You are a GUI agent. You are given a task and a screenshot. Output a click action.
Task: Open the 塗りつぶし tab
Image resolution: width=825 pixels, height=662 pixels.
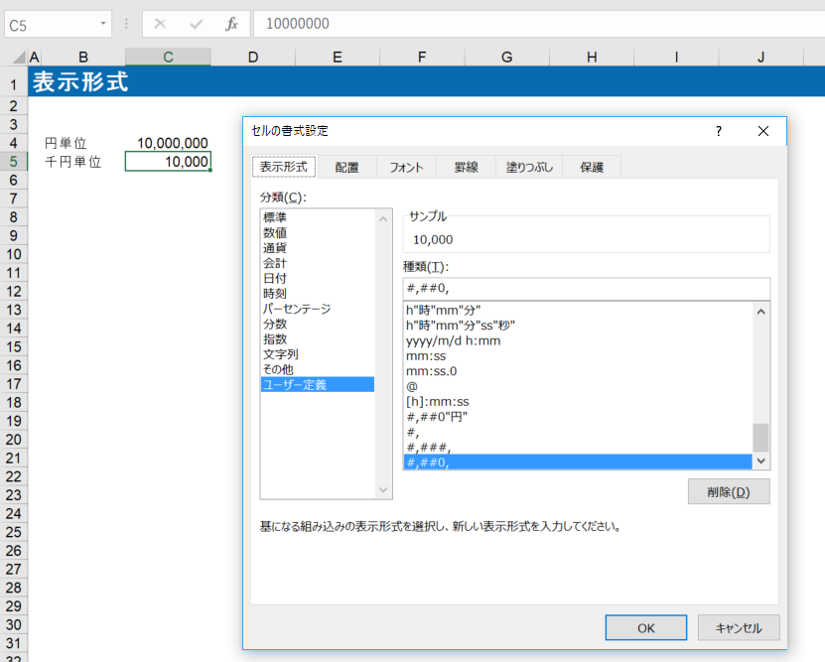pos(528,168)
